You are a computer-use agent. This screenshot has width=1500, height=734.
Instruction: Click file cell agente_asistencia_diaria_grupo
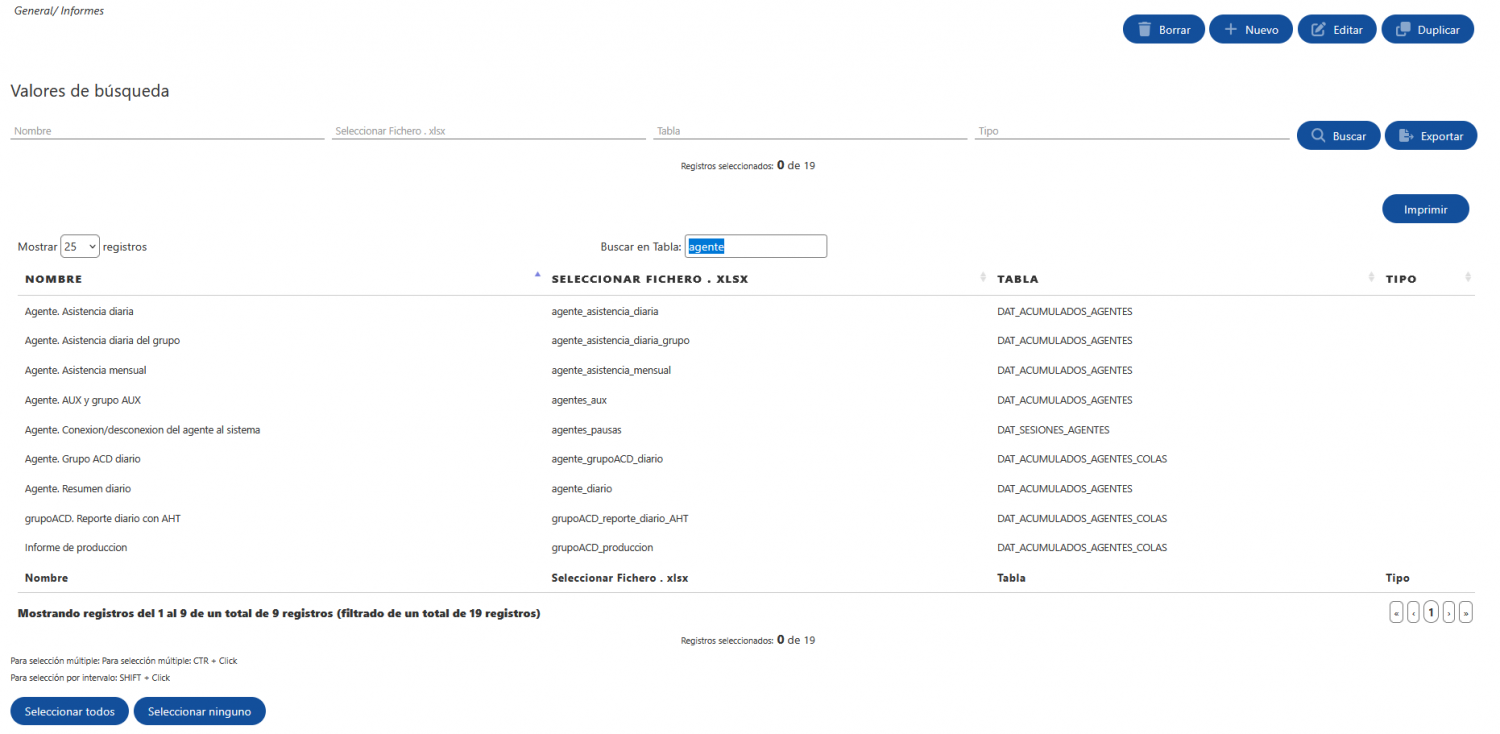tap(620, 340)
